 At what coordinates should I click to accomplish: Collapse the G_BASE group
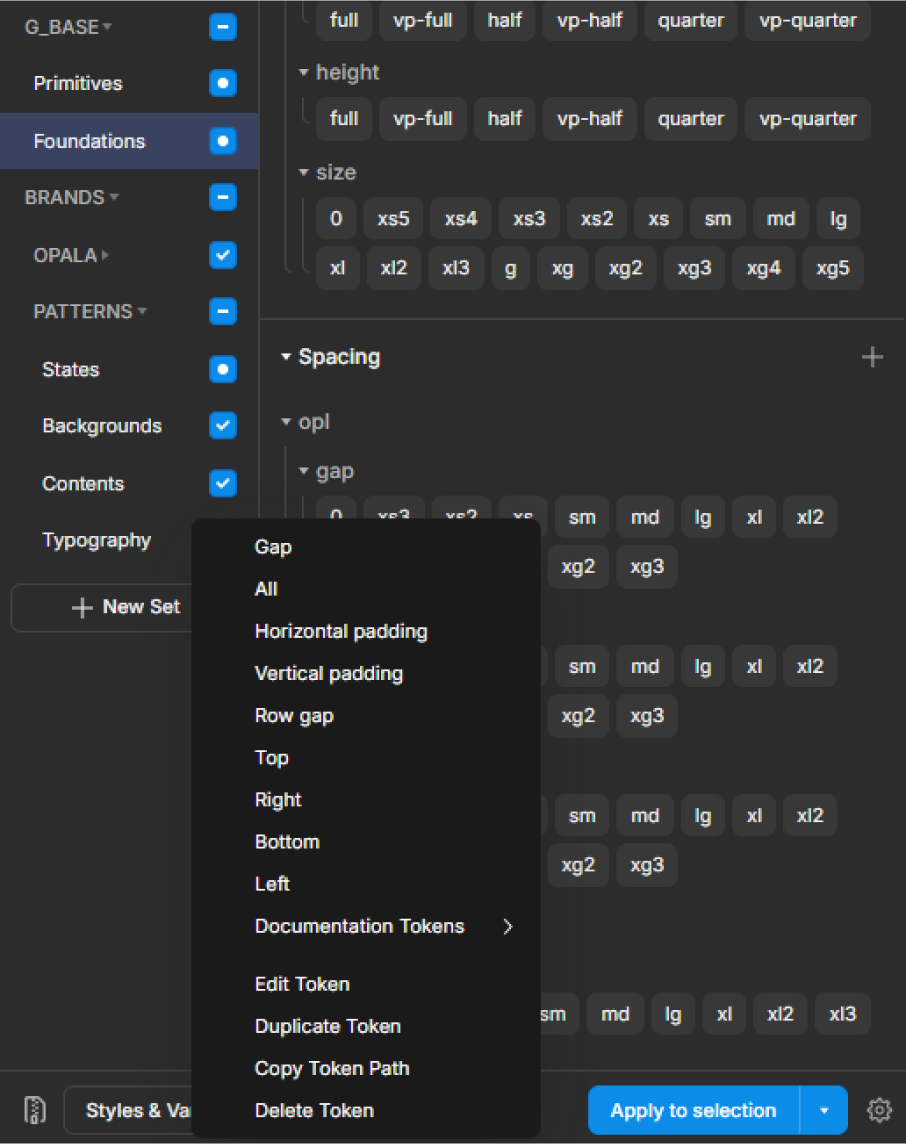(107, 27)
